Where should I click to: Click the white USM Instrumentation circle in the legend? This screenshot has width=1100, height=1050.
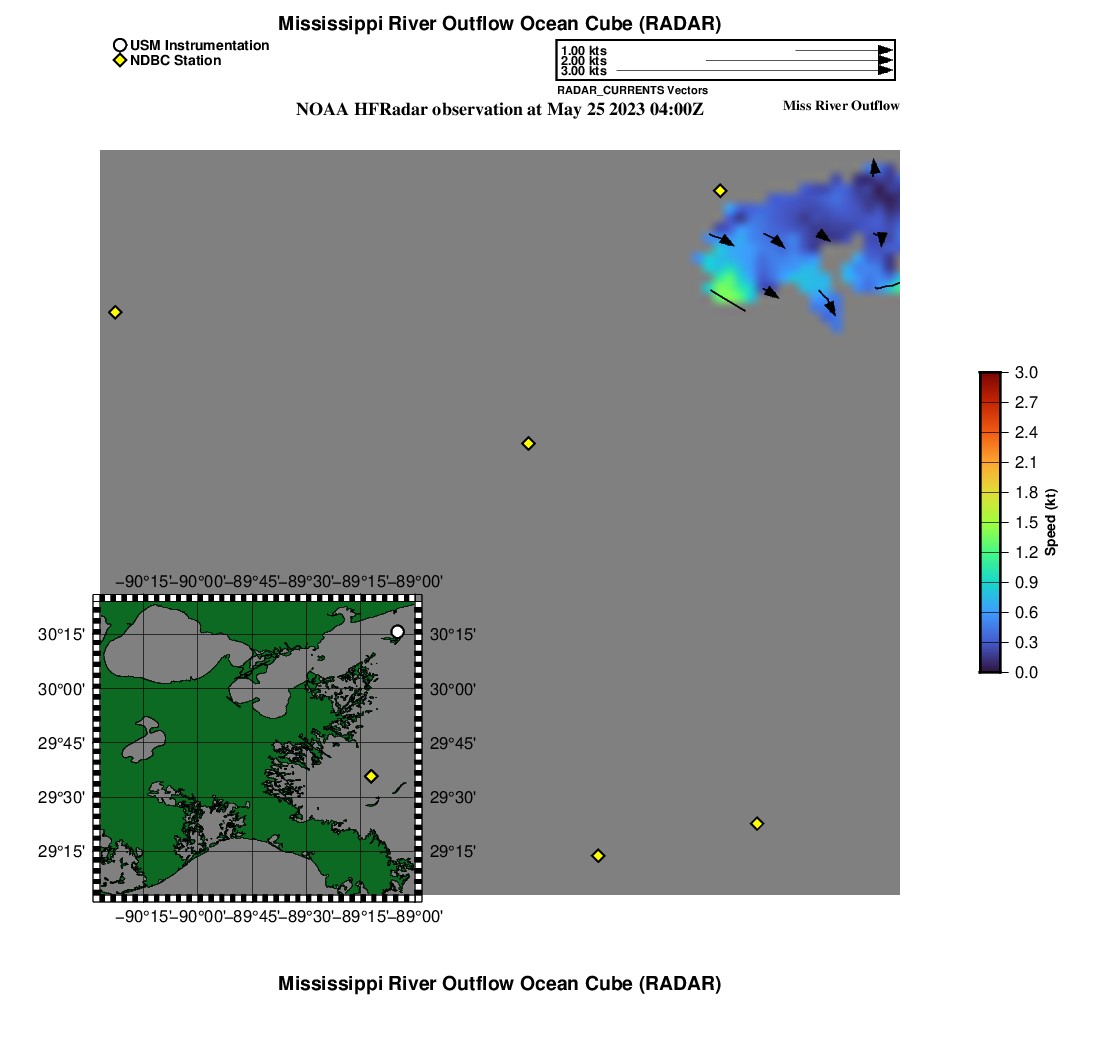[x=120, y=45]
